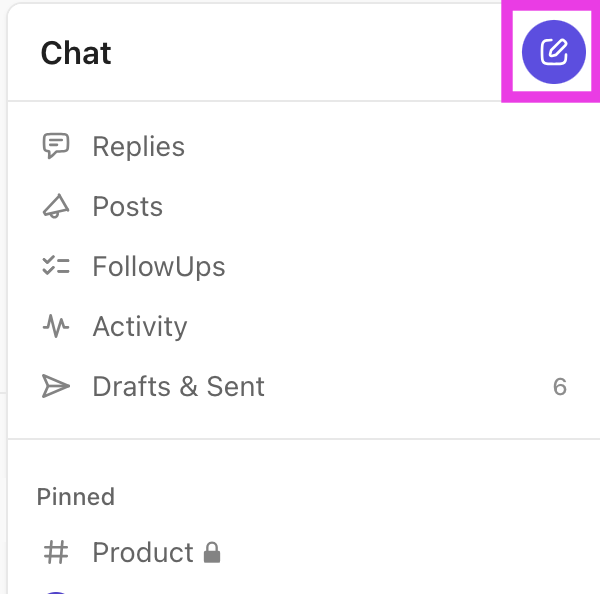This screenshot has width=600, height=594.
Task: Open the Replies section
Action: tap(138, 146)
